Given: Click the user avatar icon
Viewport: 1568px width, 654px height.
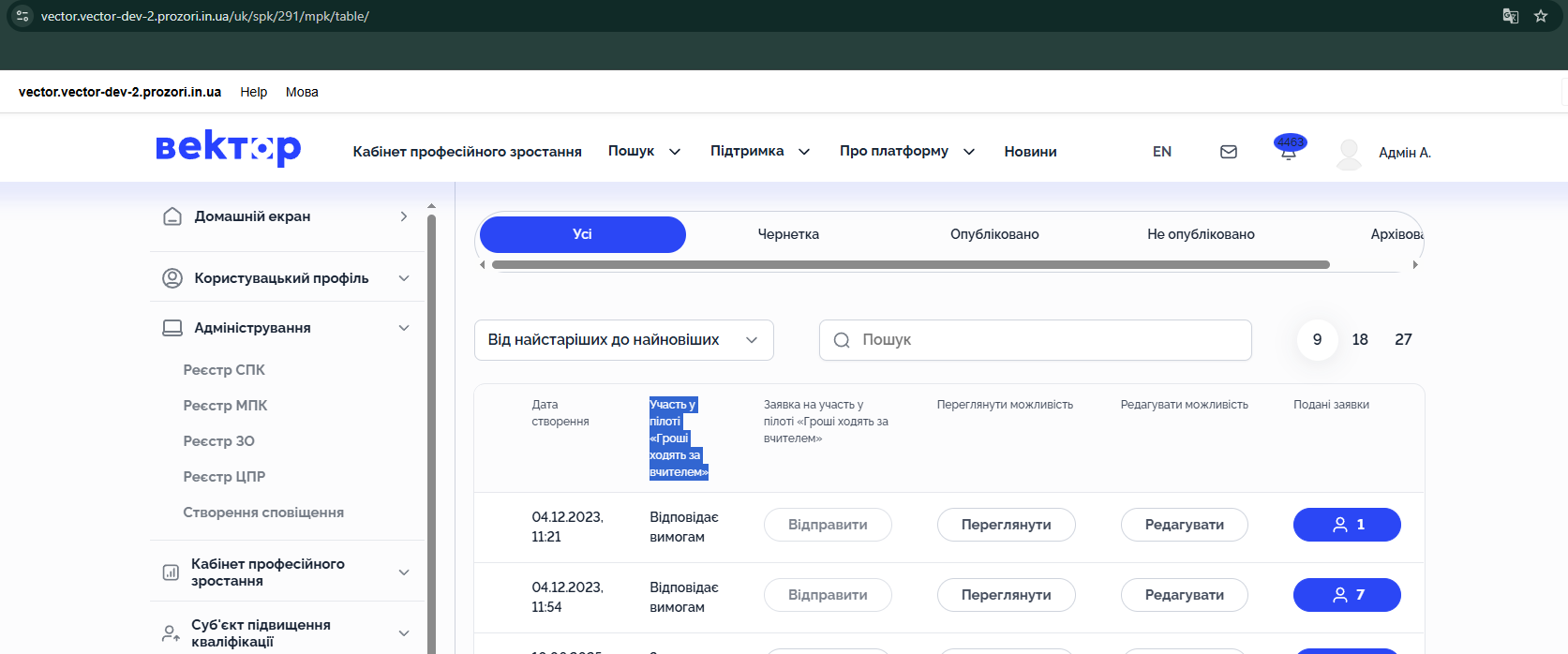Looking at the screenshot, I should point(1349,153).
